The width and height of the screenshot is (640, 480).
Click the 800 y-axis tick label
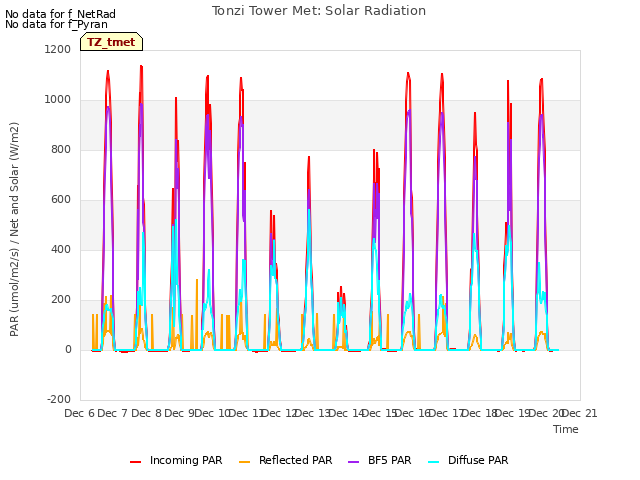pyautogui.click(x=61, y=149)
